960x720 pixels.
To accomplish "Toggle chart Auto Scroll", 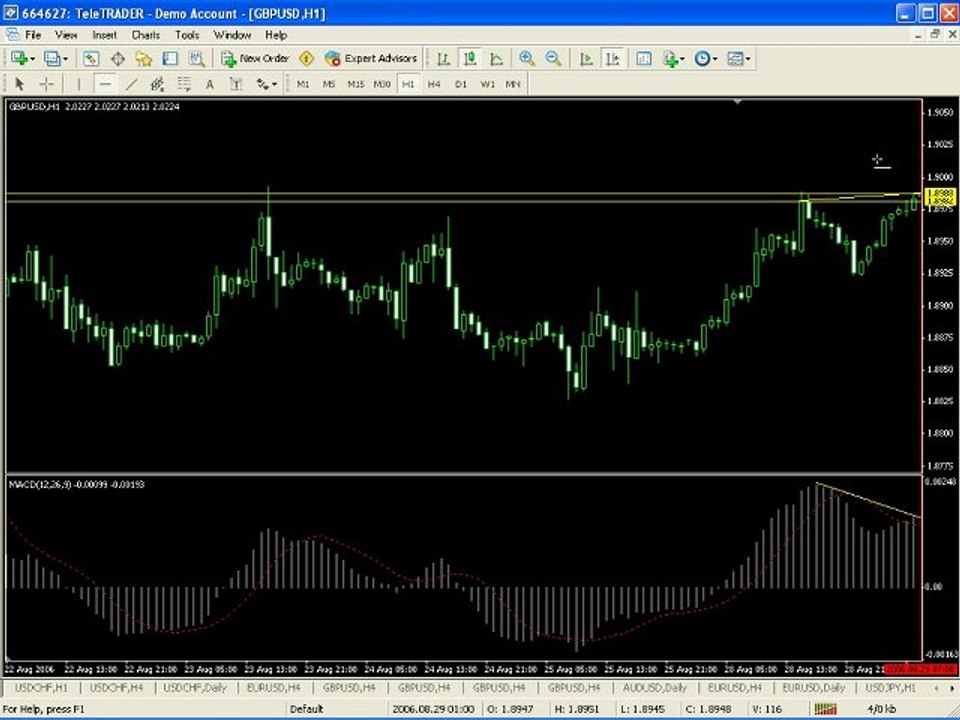I will 586,59.
